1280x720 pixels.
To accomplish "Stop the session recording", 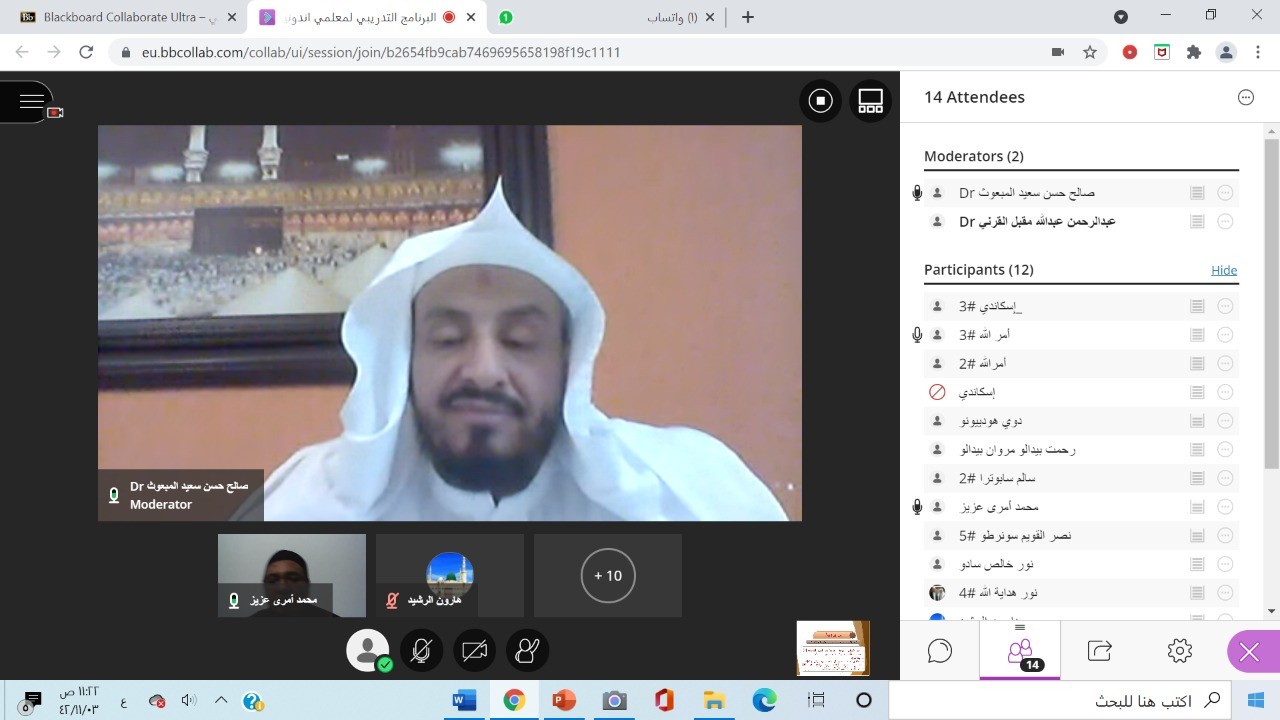I will click(820, 101).
